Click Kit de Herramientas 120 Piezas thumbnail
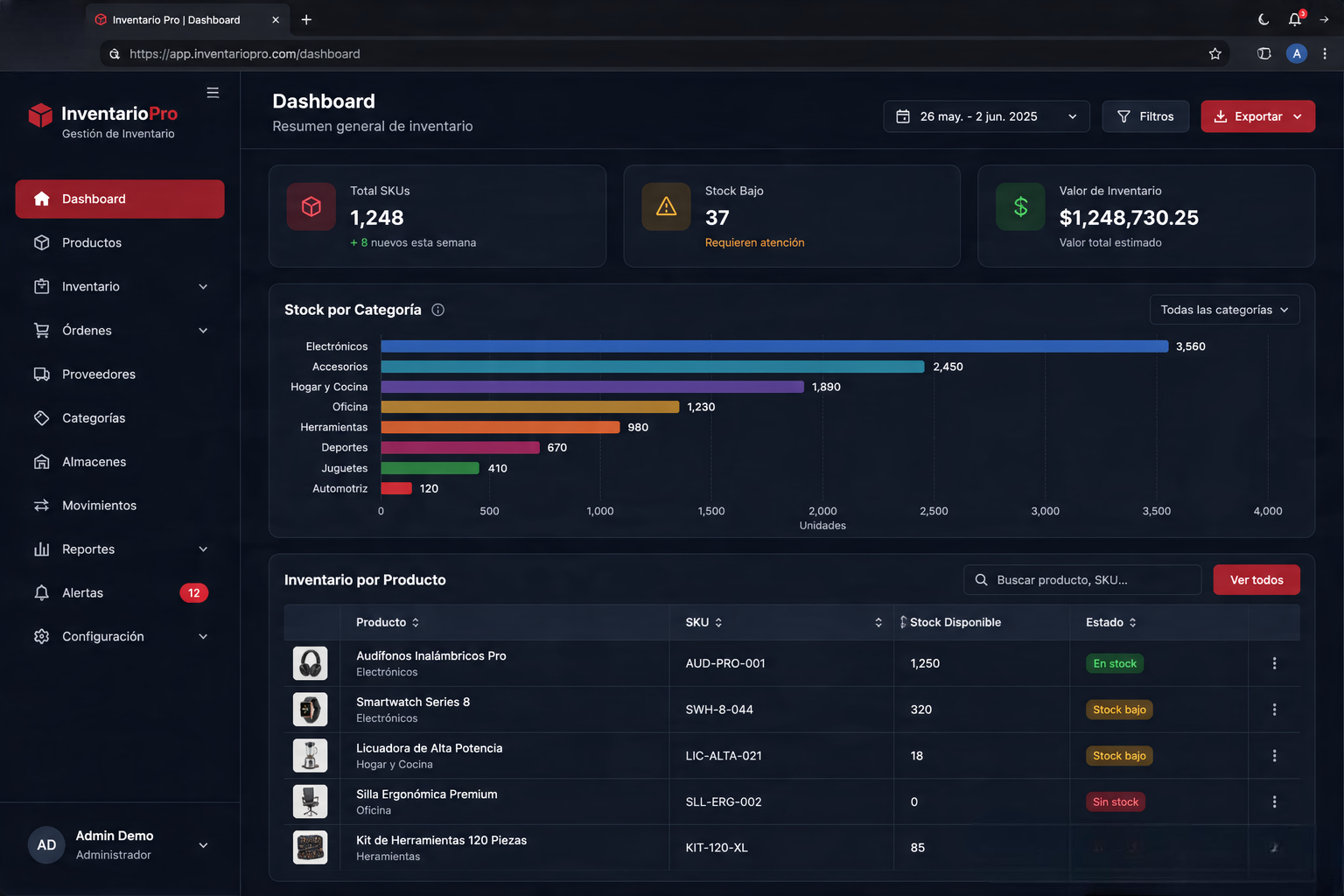1344x896 pixels. click(310, 848)
